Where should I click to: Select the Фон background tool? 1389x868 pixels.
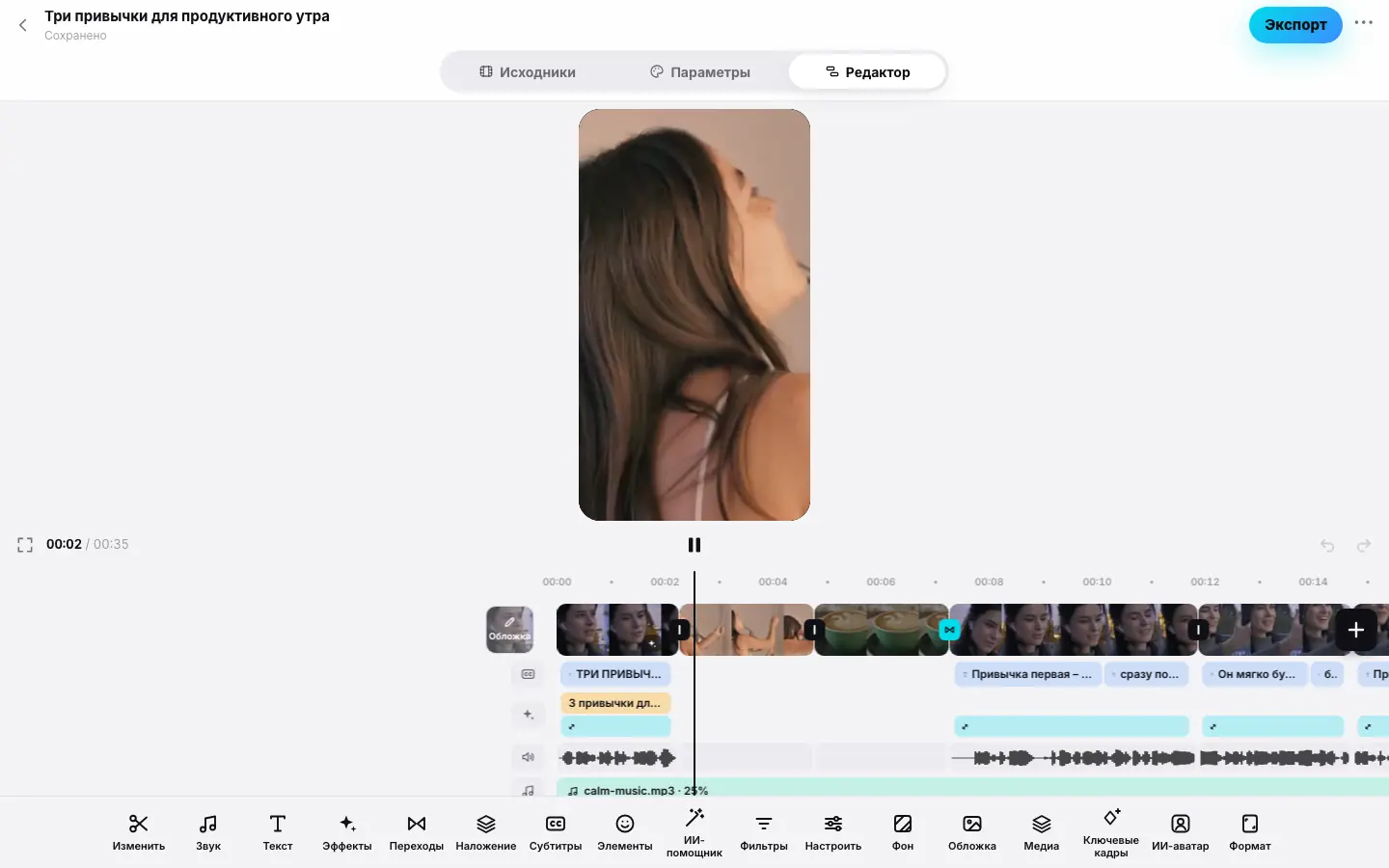pyautogui.click(x=903, y=833)
